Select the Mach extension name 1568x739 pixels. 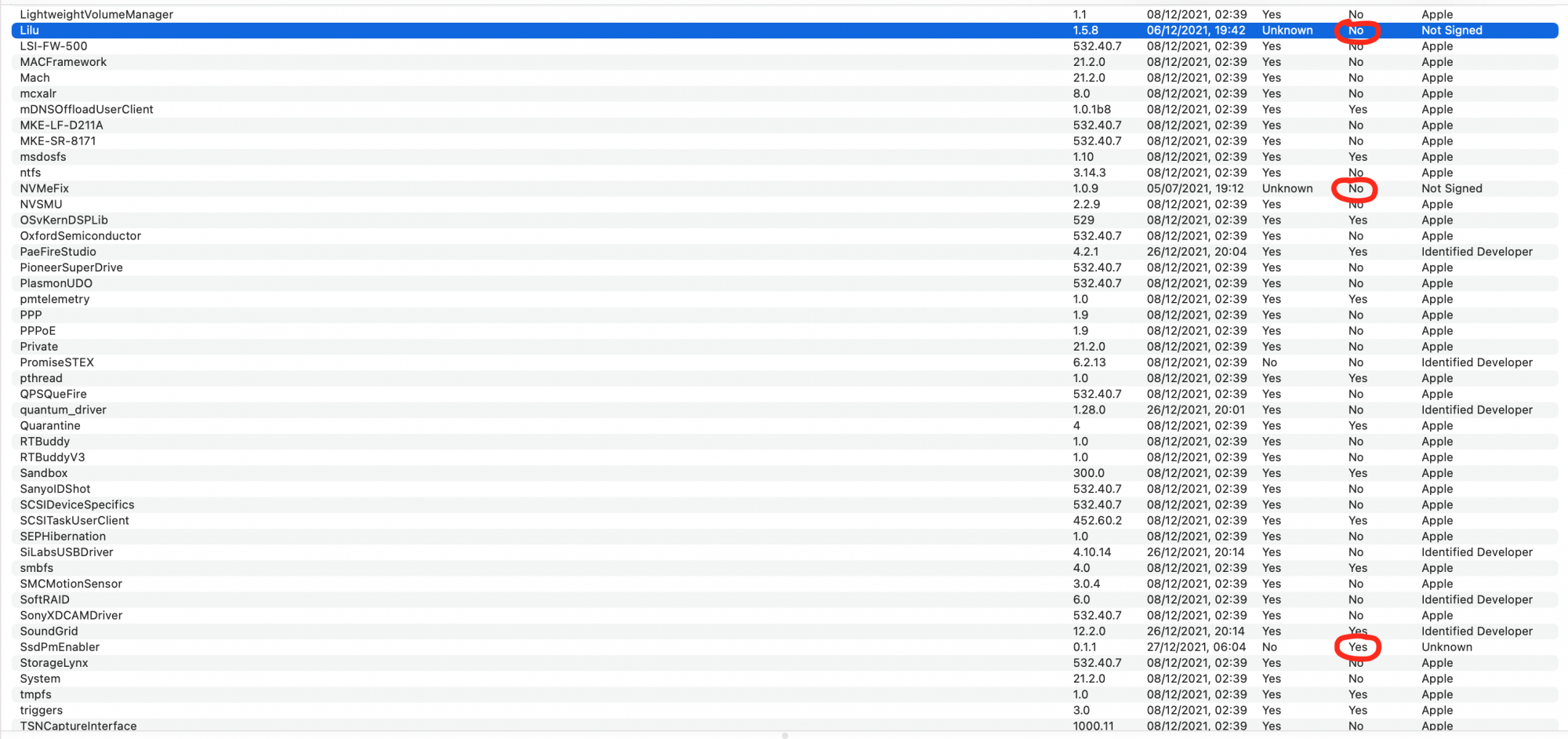click(35, 78)
